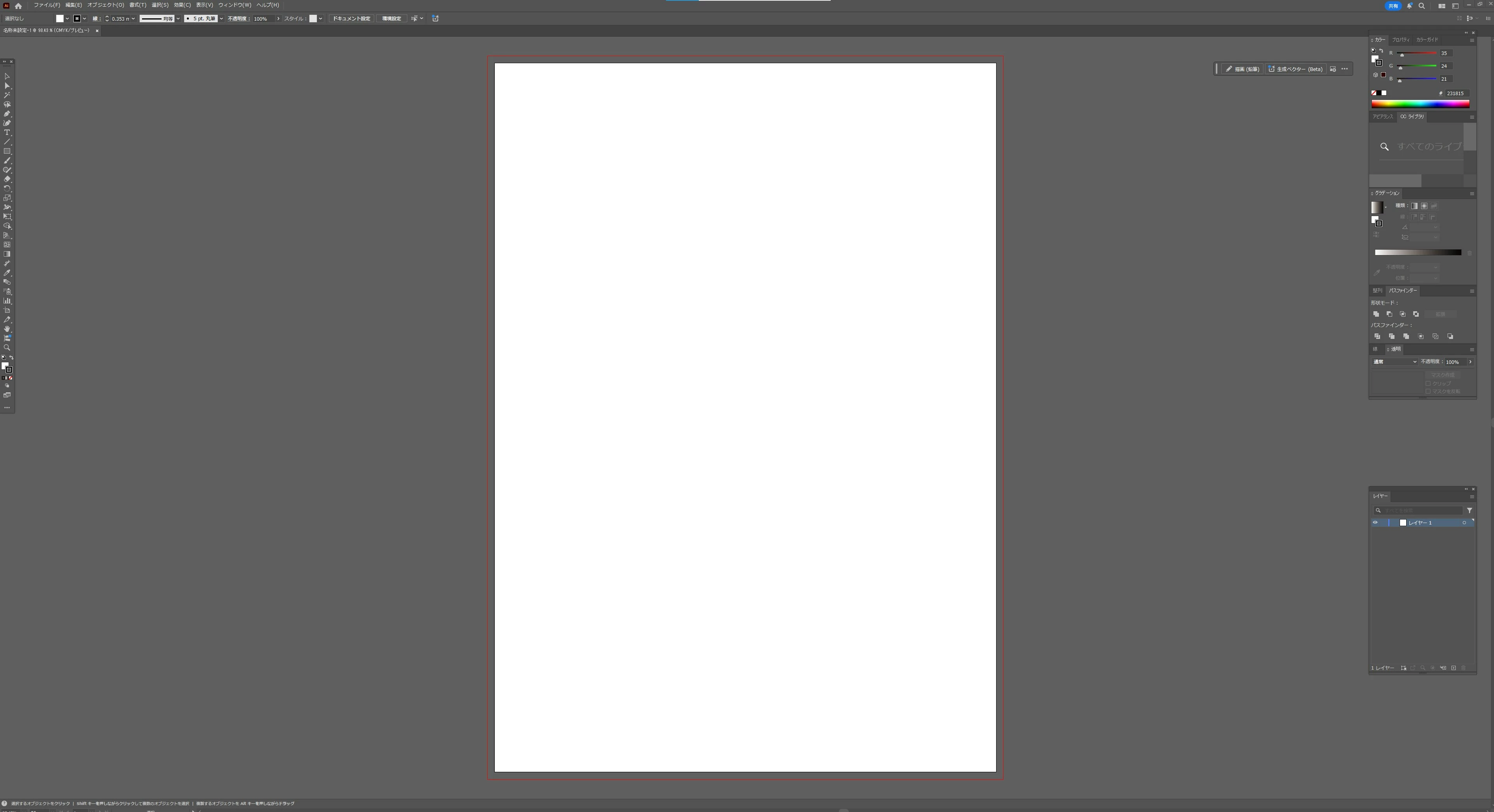Open the スタイル graphic style dropdown
Image resolution: width=1494 pixels, height=812 pixels.
(x=320, y=19)
